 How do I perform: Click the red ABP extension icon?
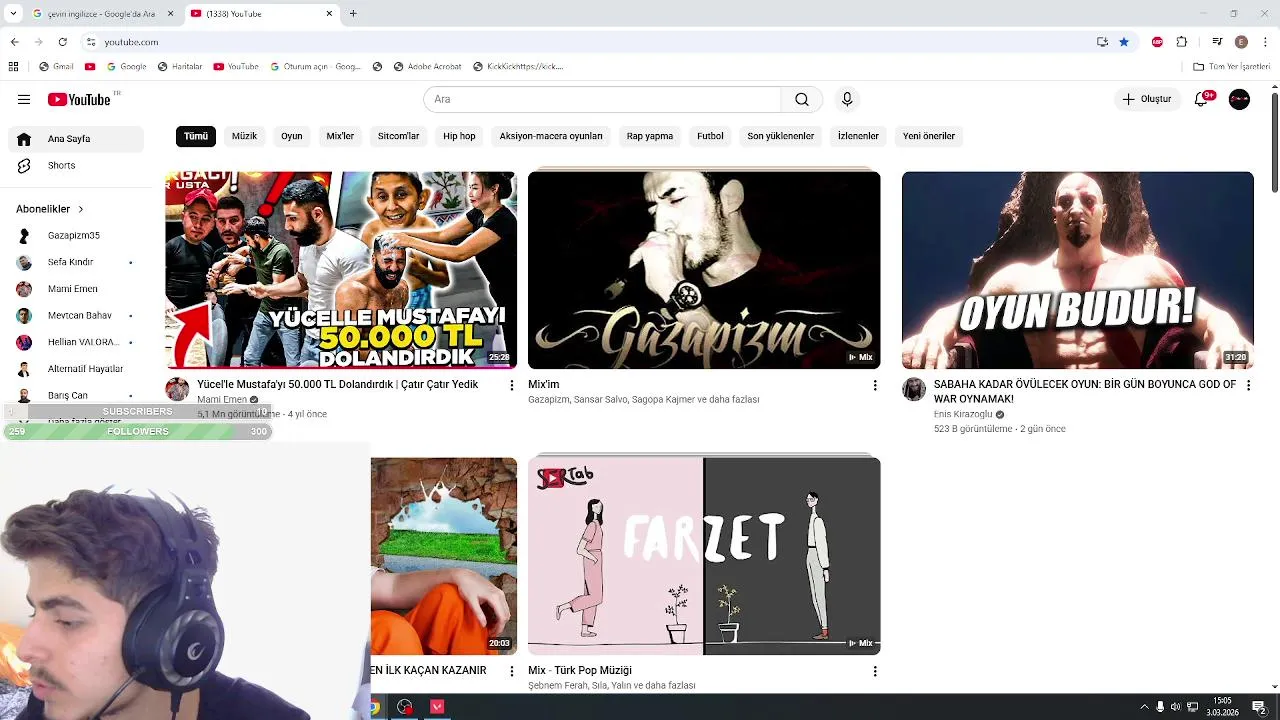[1157, 42]
